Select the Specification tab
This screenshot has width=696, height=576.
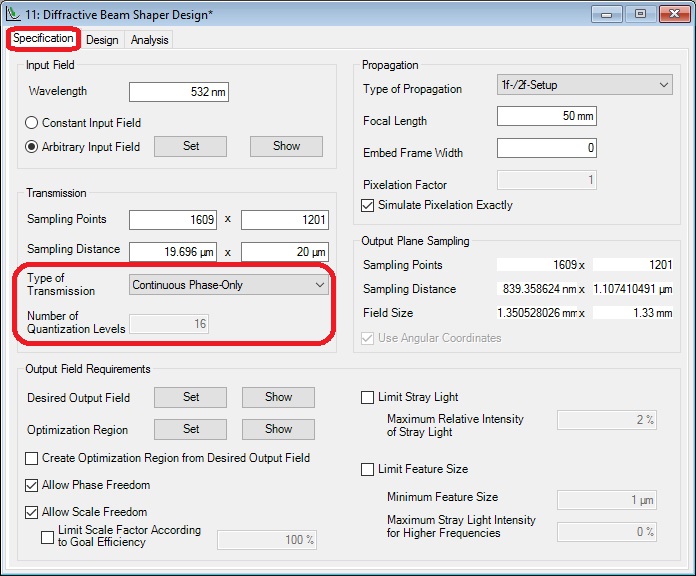point(44,39)
